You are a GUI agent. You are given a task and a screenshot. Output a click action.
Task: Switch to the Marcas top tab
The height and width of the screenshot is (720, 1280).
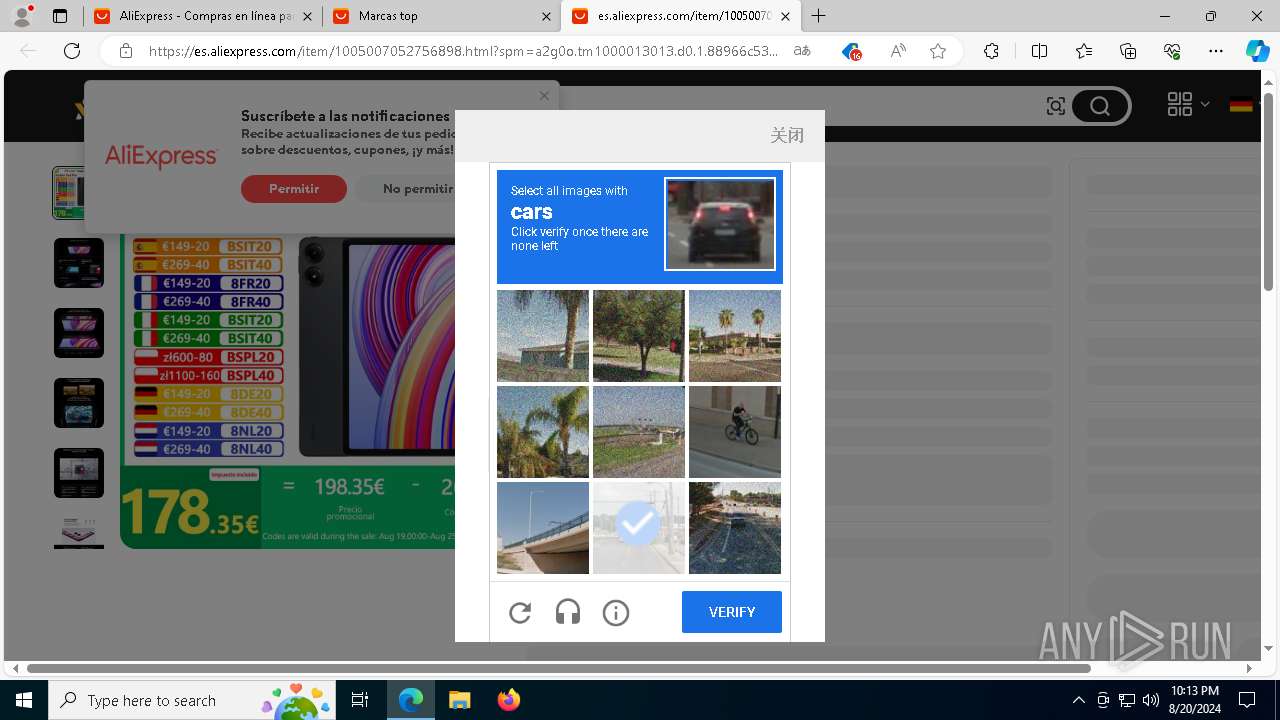click(442, 16)
